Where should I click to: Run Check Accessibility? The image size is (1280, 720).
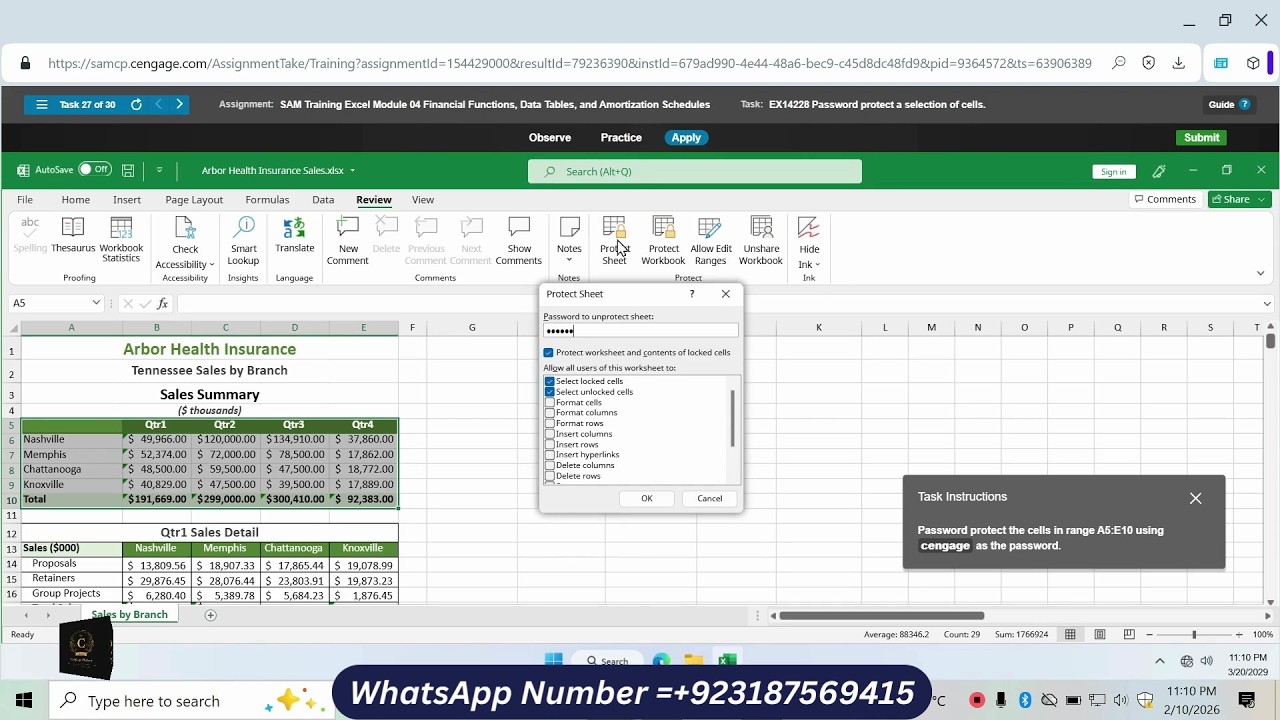[185, 243]
